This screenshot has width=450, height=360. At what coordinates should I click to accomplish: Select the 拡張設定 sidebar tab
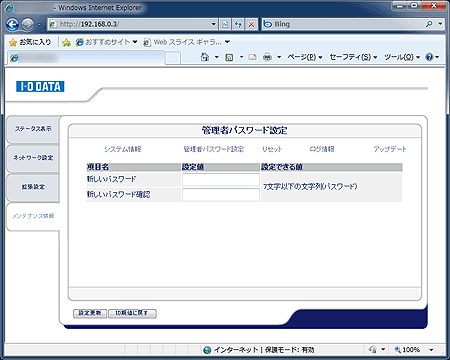pos(33,187)
